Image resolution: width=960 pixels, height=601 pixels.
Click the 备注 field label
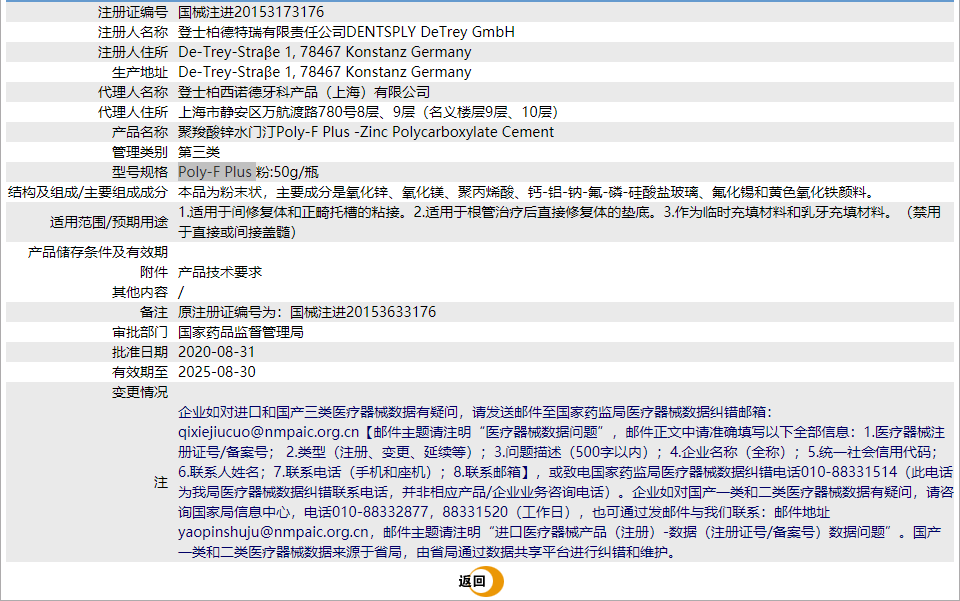(x=154, y=312)
